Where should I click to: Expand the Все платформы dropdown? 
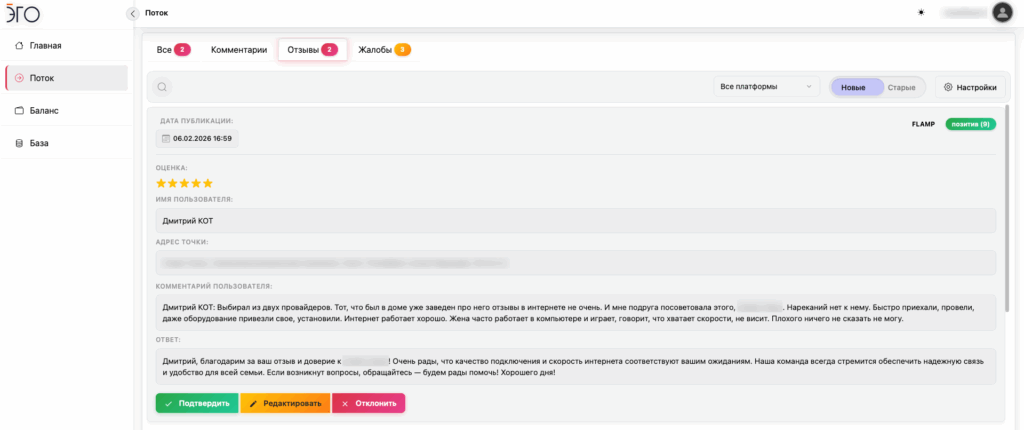766,87
